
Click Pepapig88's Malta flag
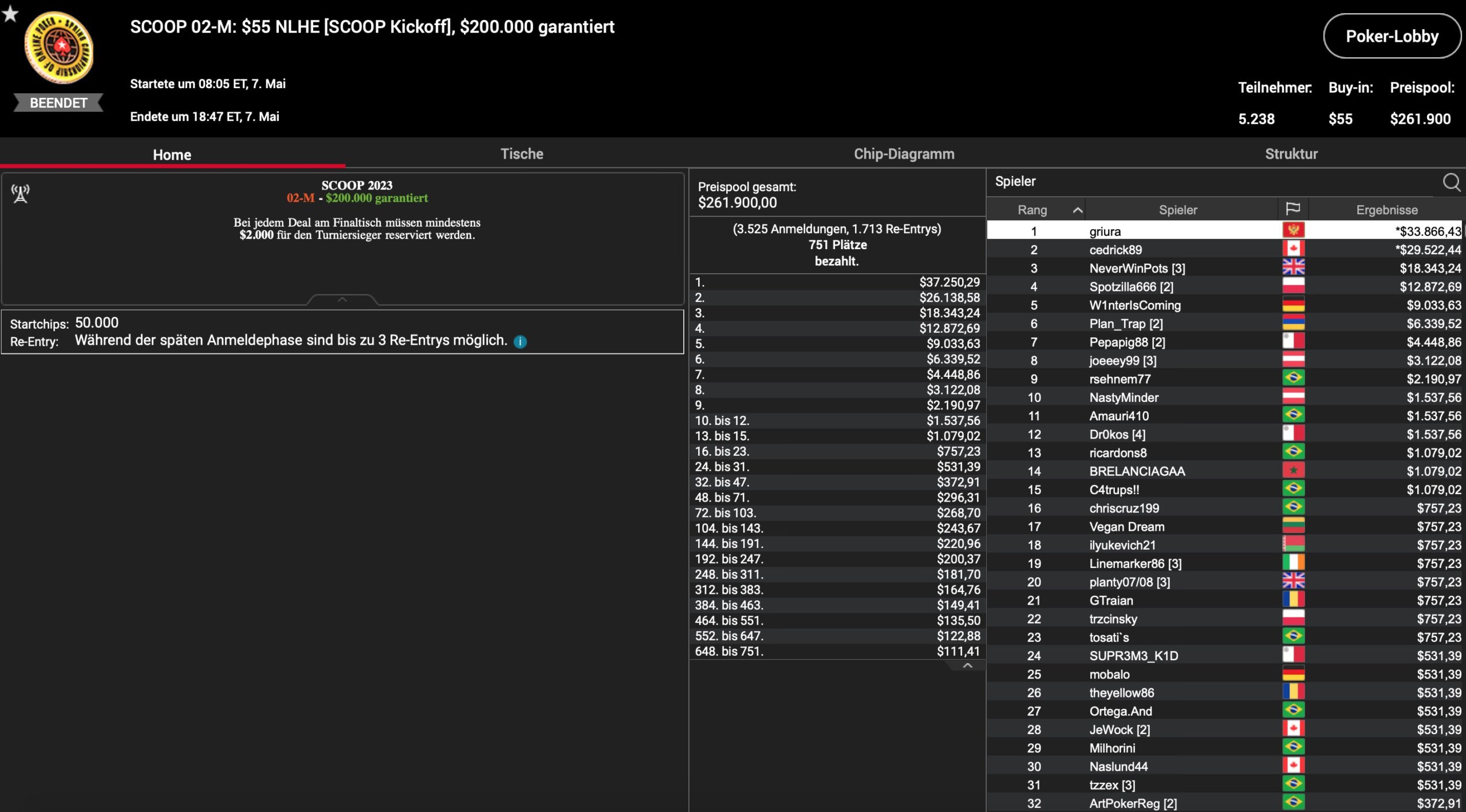(x=1294, y=341)
